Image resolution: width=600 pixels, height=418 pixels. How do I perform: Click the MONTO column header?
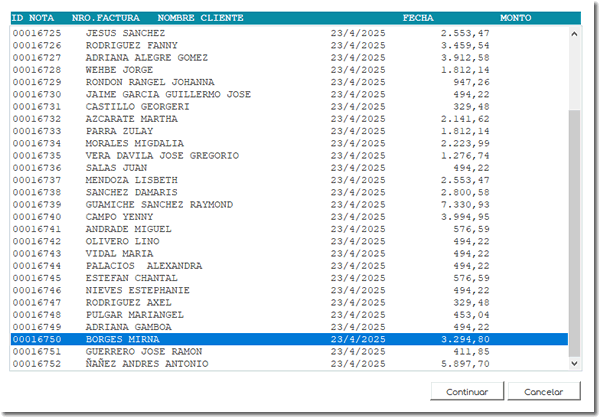click(516, 18)
